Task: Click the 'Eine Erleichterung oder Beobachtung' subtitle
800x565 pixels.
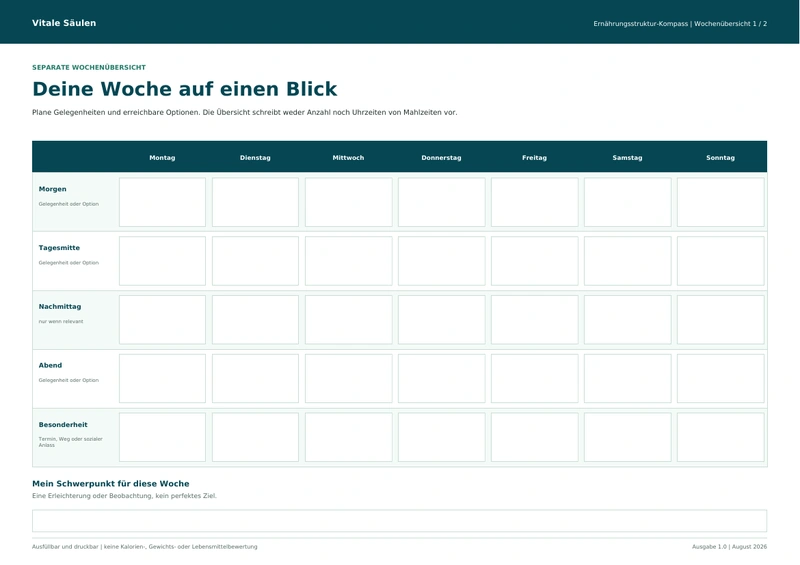Action: [93, 496]
